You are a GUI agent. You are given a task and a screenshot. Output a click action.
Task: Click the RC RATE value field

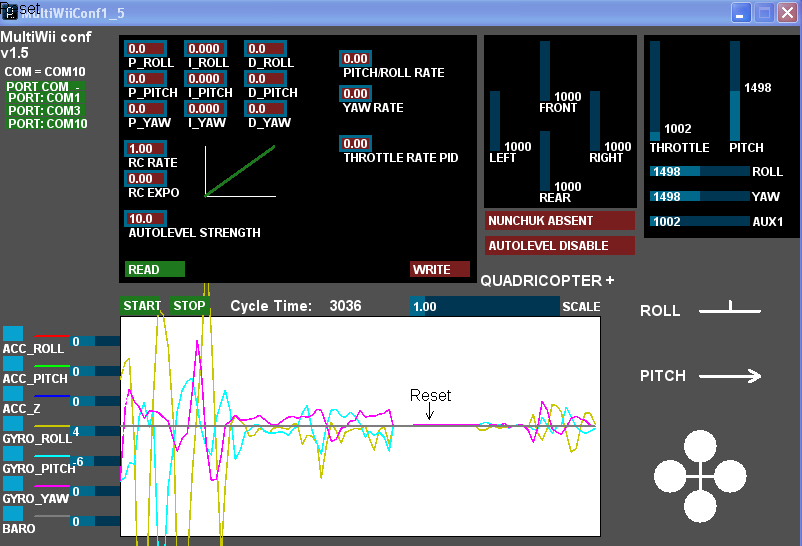click(145, 148)
